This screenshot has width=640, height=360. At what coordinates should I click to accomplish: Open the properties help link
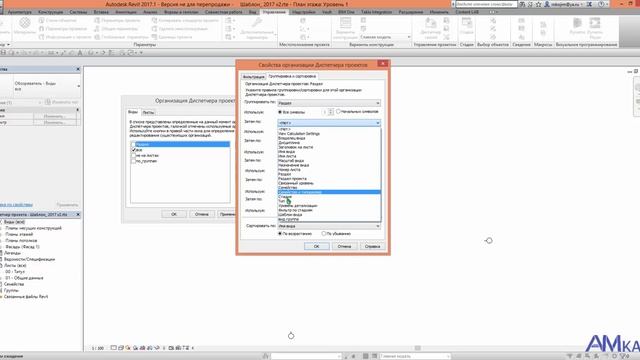pyautogui.click(x=16, y=204)
